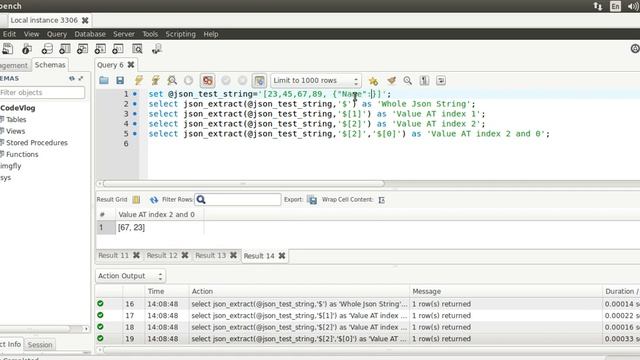Select the CodeVlog schema
Screen dimensions: 640x360
coord(18,108)
